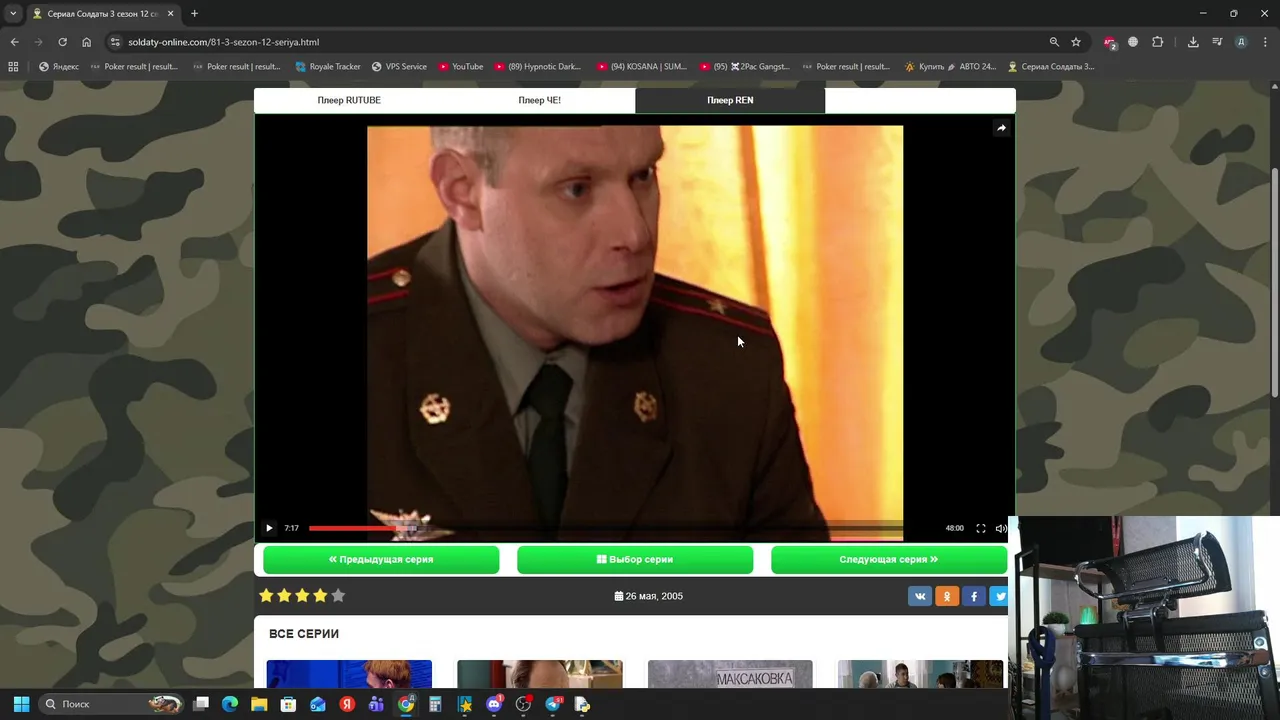This screenshot has height=720, width=1280.
Task: Open the media controls icon in the toolbar
Action: point(1217,42)
